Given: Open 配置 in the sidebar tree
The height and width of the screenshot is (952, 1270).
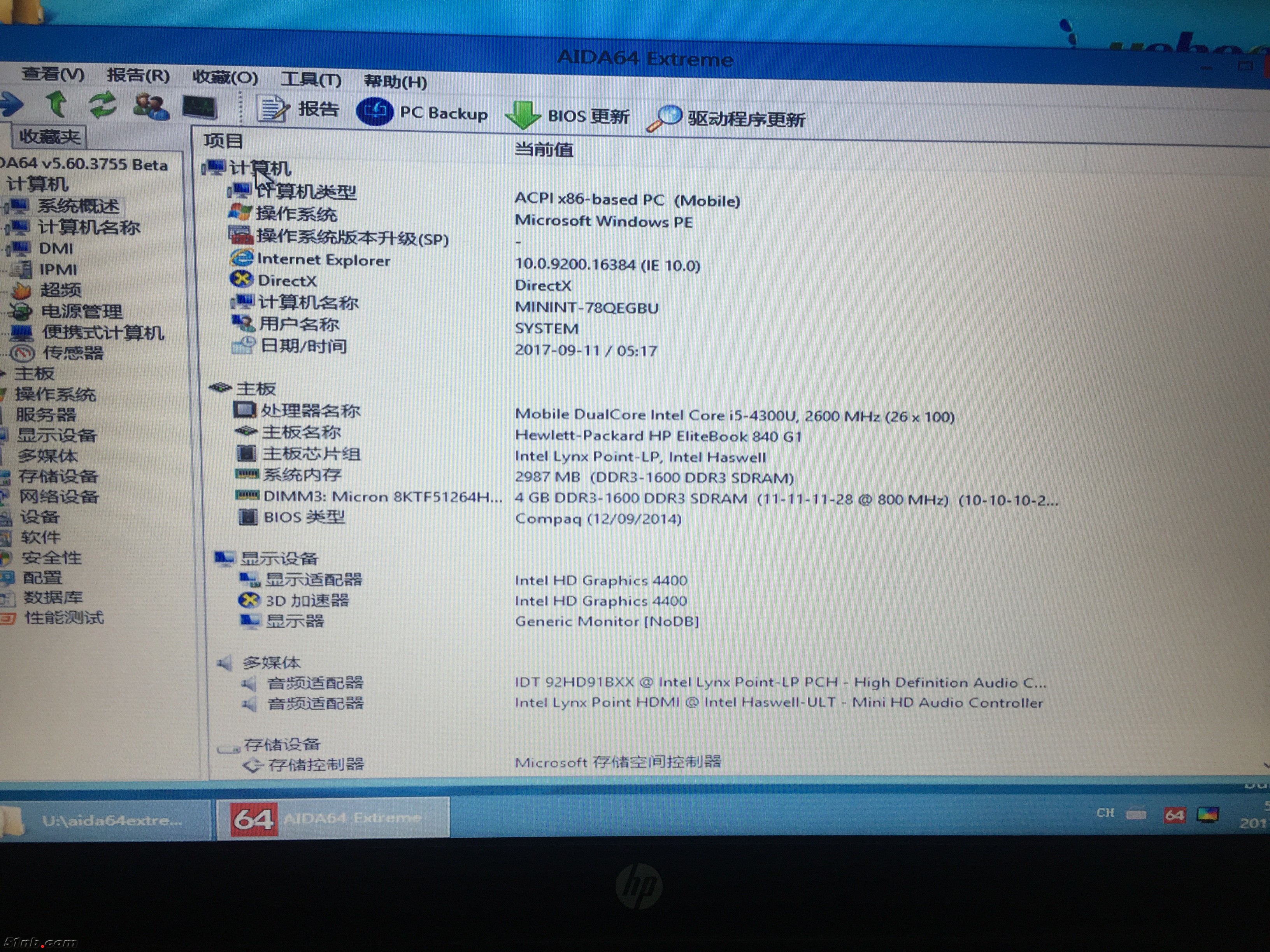Looking at the screenshot, I should pos(42,577).
